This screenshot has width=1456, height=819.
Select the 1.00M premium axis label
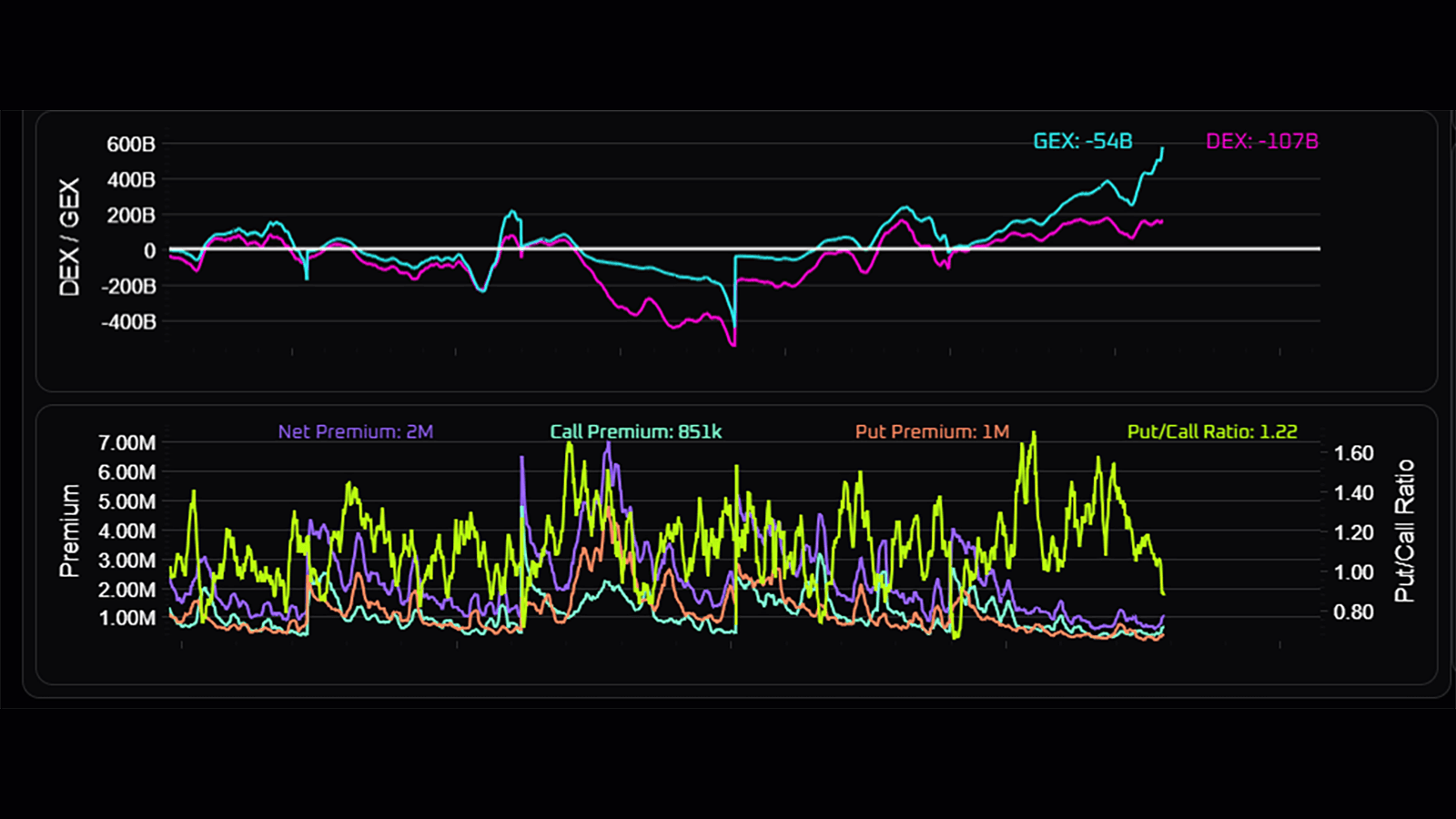(x=126, y=619)
